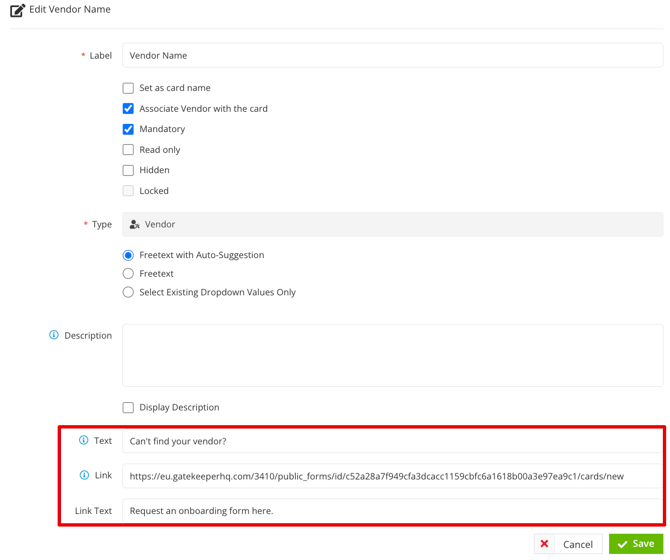670x560 pixels.
Task: Choose Select Existing Dropdown Values Only
Action: pos(128,292)
